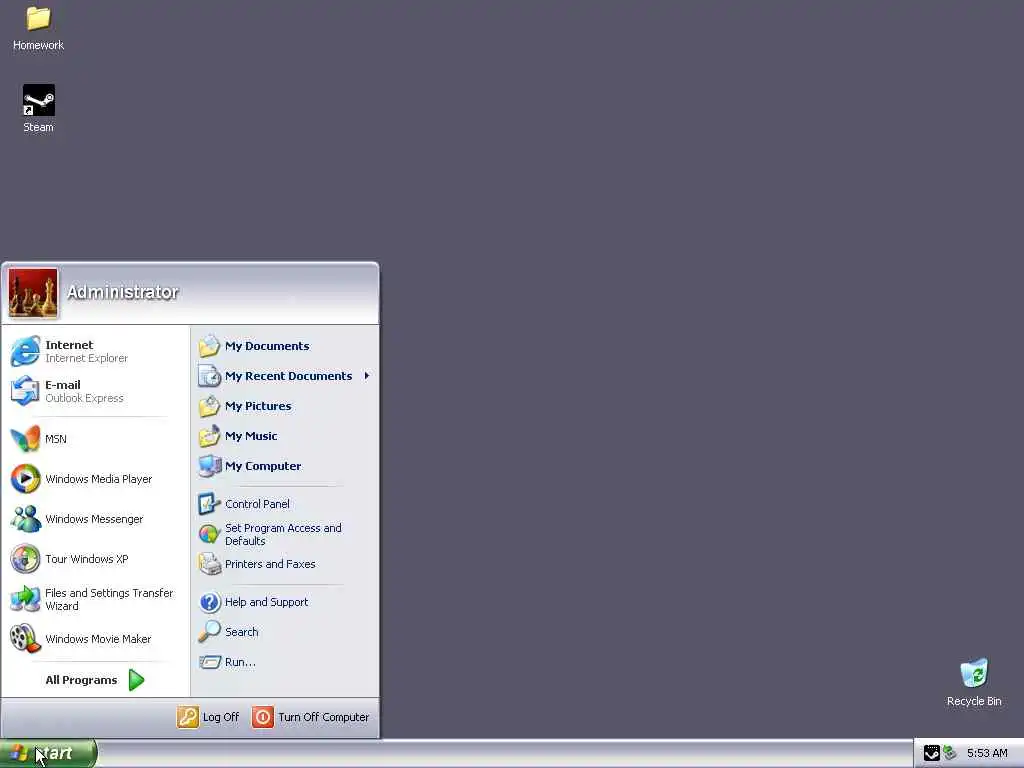Click the Tour Windows XP icon
The height and width of the screenshot is (768, 1024).
click(x=25, y=559)
